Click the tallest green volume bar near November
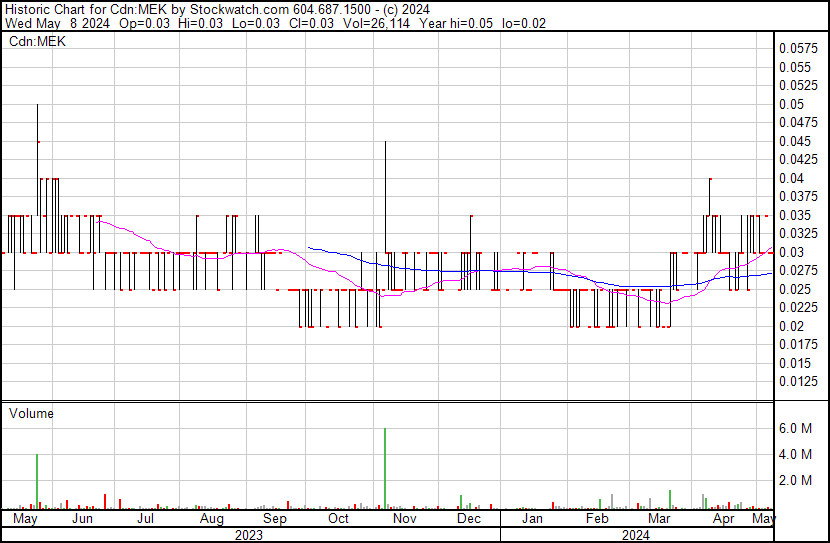The image size is (830, 543). coord(385,468)
